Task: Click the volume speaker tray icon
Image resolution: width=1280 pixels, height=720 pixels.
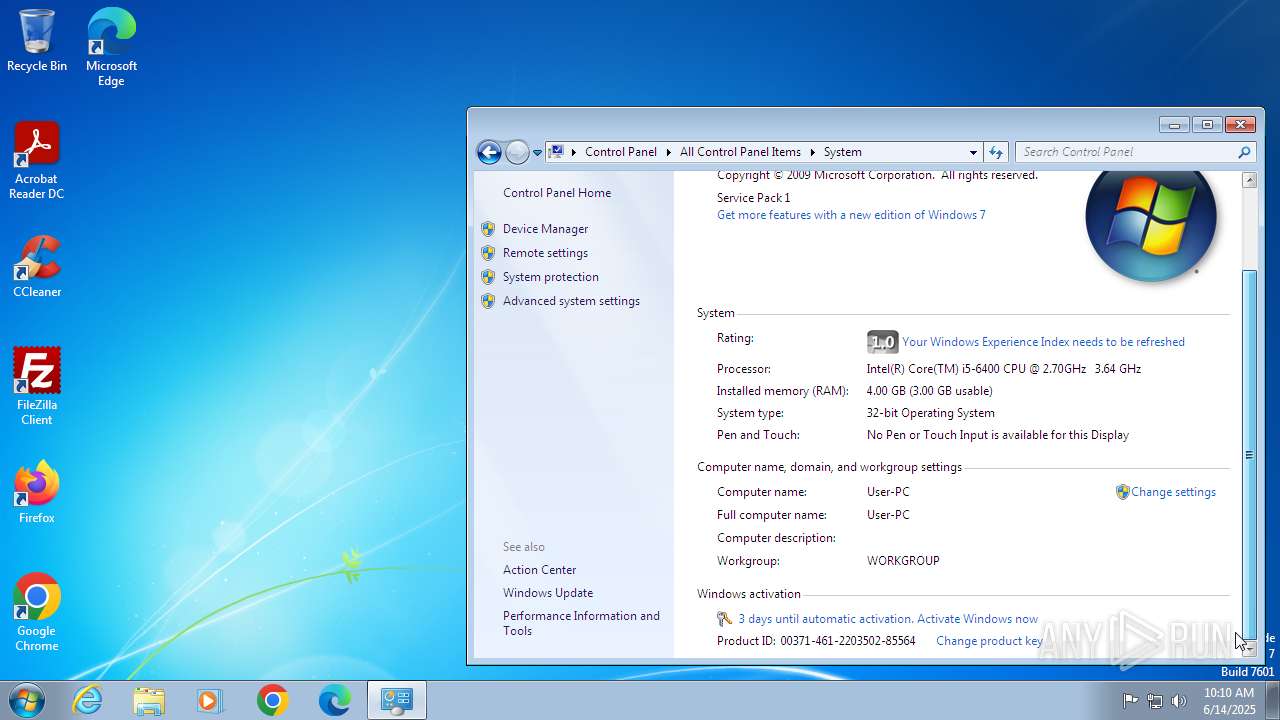Action: [x=1179, y=701]
